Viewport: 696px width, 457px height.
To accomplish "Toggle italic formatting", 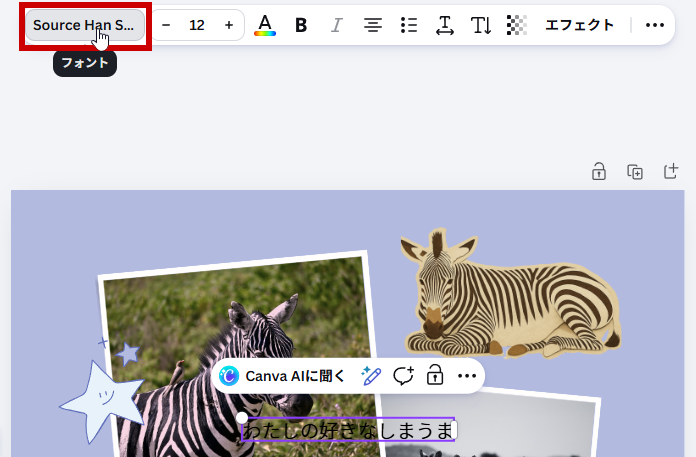I will click(337, 25).
